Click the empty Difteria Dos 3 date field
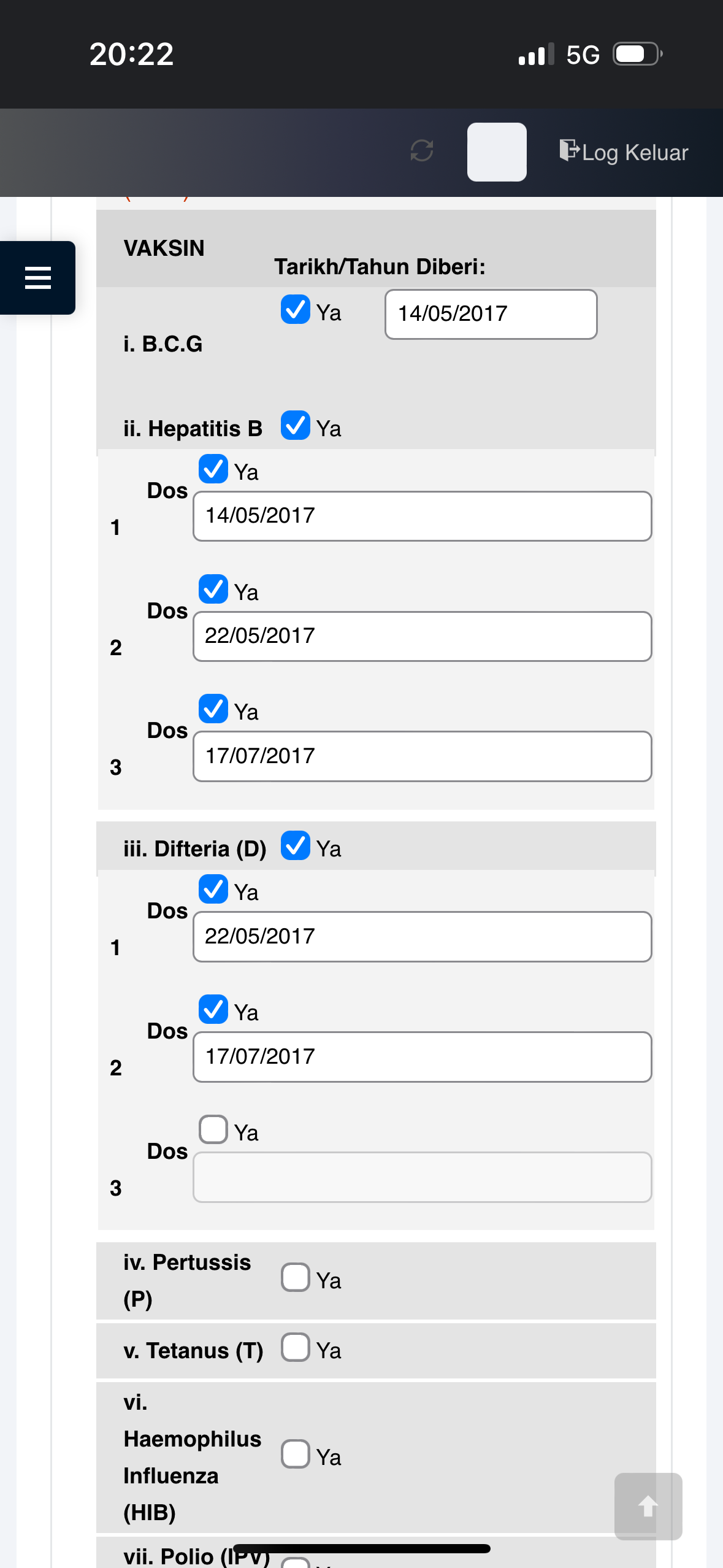723x1568 pixels. tap(423, 1177)
